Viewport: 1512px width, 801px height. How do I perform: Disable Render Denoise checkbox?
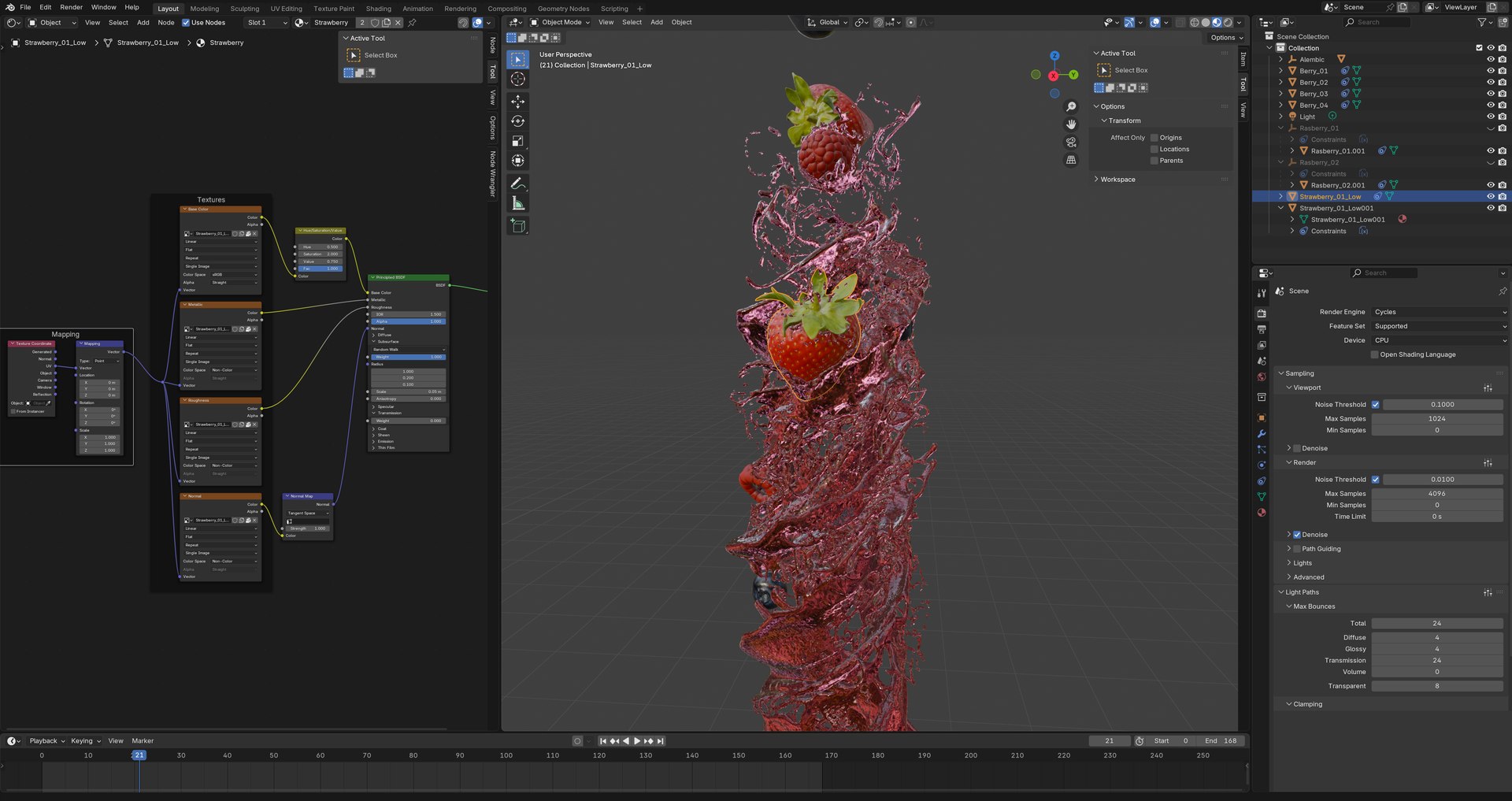point(1297,535)
